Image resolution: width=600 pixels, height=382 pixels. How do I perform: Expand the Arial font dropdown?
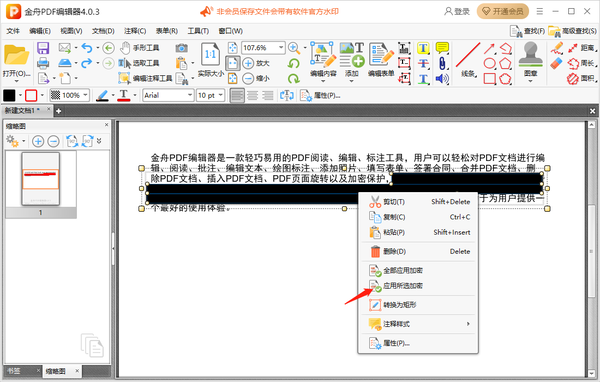(x=190, y=95)
